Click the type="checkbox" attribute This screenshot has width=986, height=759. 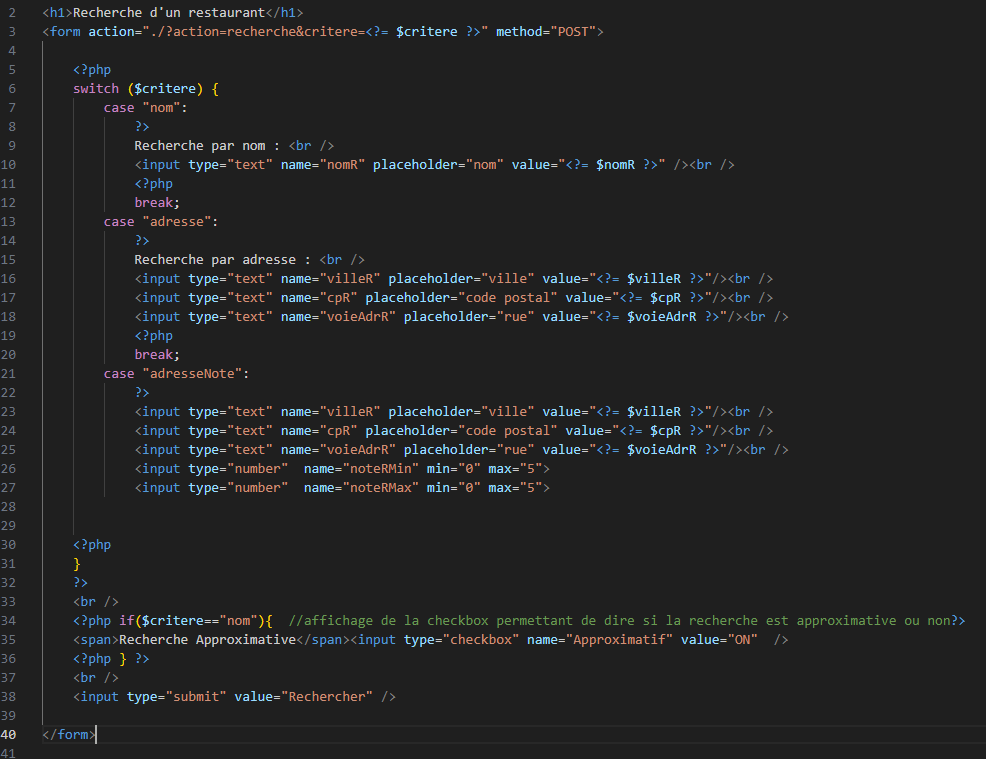click(461, 640)
